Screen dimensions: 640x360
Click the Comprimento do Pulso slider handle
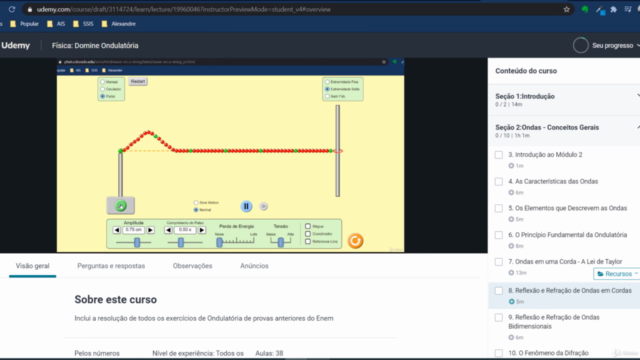181,242
